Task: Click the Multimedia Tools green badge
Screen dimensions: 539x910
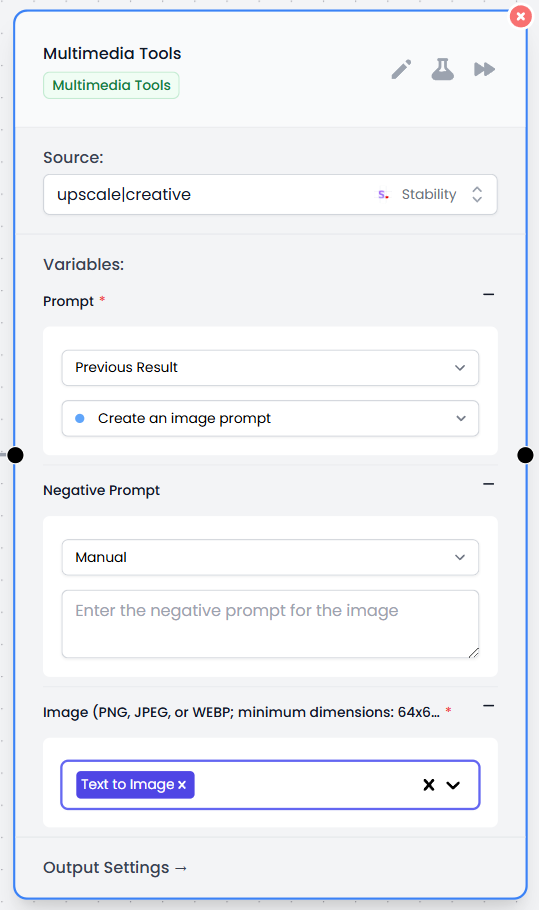Action: pos(111,85)
